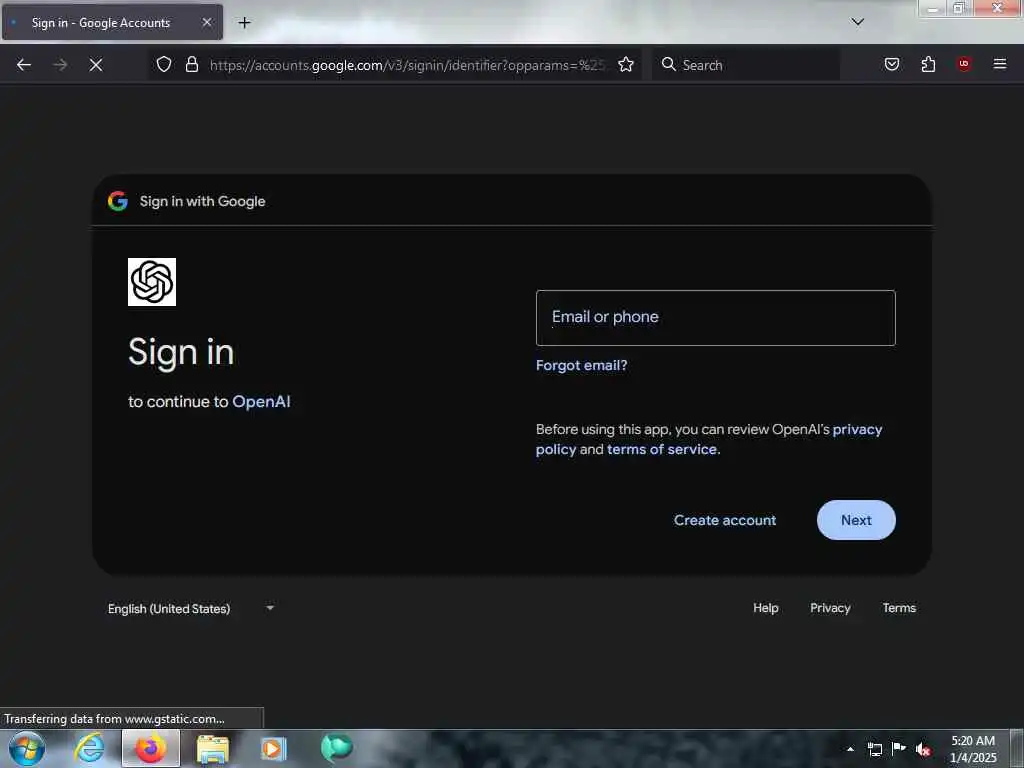Click the Forgot email? link

click(581, 365)
